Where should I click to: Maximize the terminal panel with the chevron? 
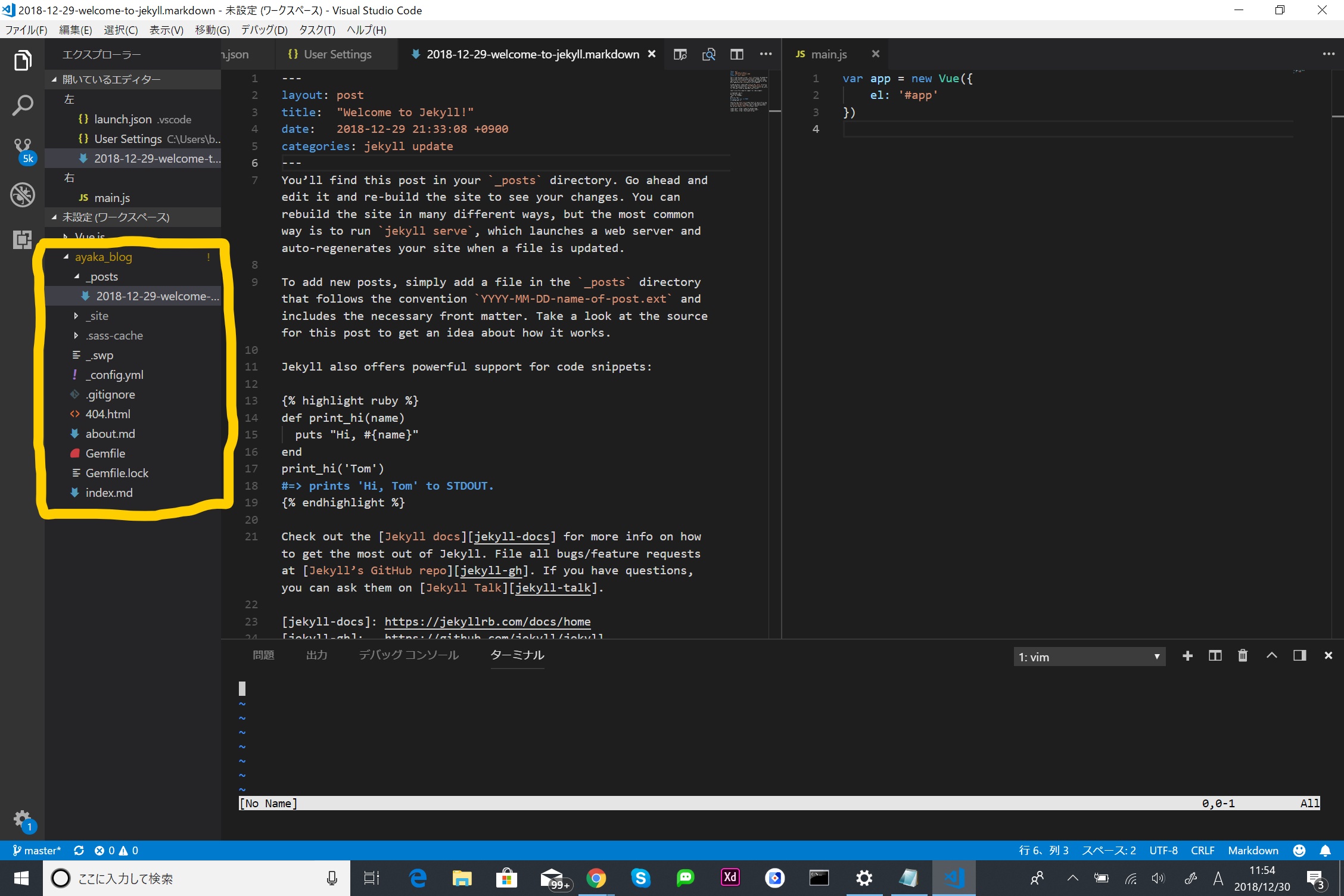click(1271, 655)
